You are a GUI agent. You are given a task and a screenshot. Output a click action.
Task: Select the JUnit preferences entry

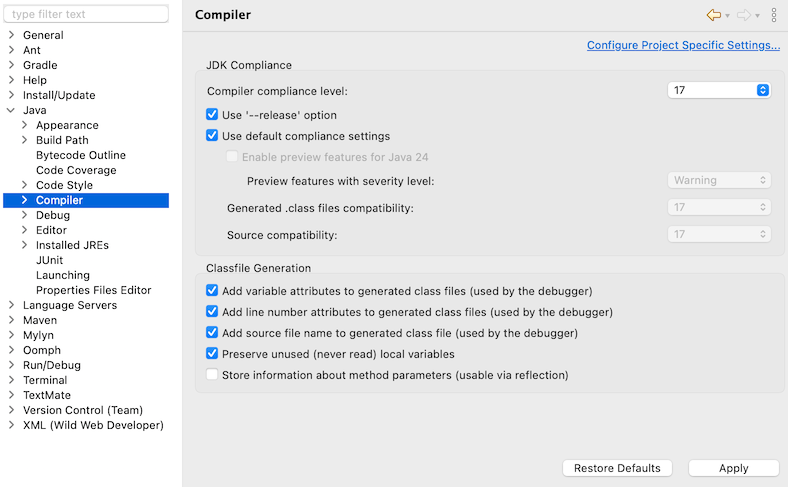(50, 260)
